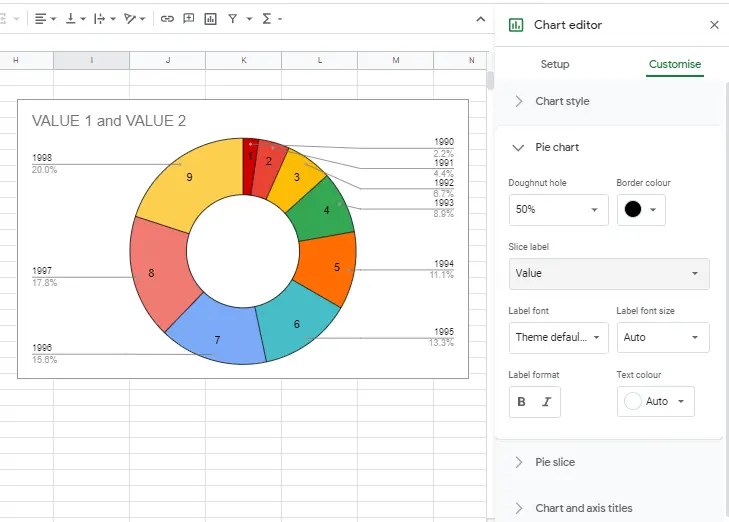Select column I header
The height and width of the screenshot is (522, 729).
tap(91, 60)
